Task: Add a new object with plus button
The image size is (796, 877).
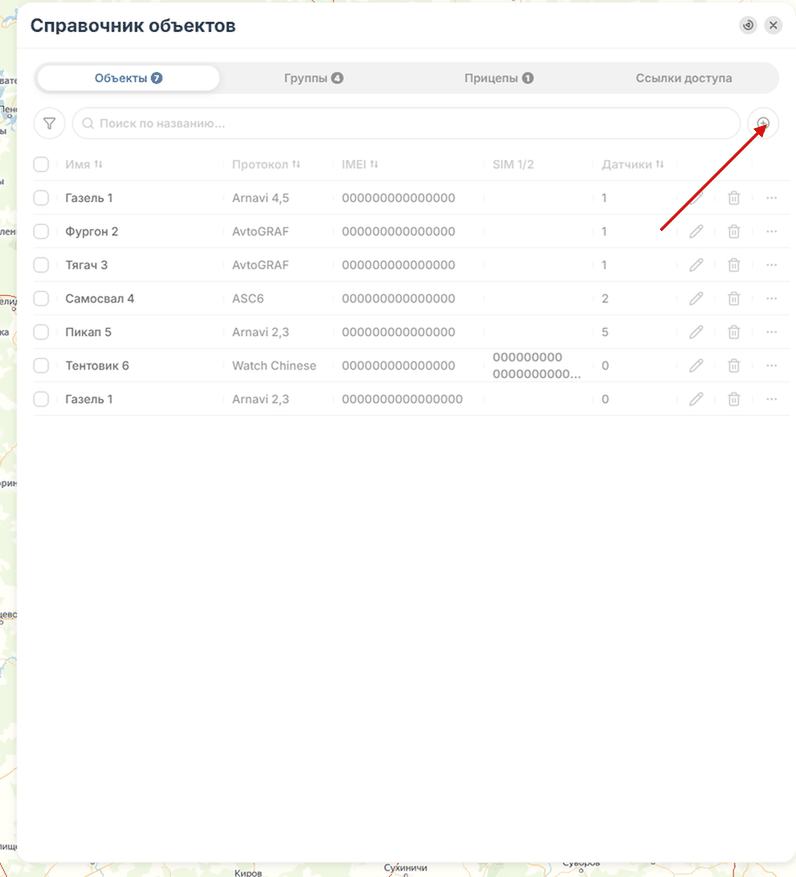Action: click(763, 123)
